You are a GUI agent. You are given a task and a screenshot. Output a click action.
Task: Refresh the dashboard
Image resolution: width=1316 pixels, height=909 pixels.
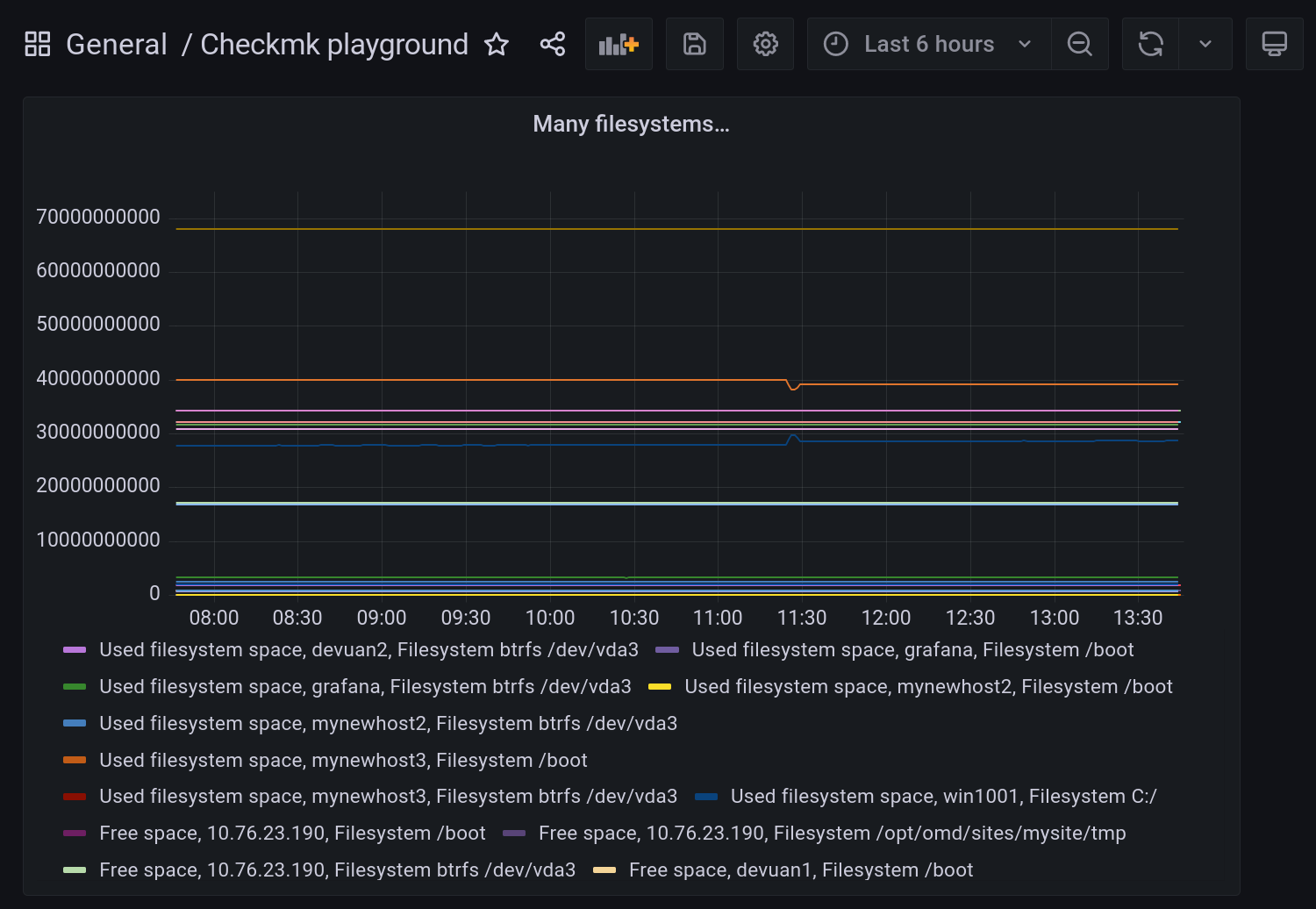coord(1150,44)
